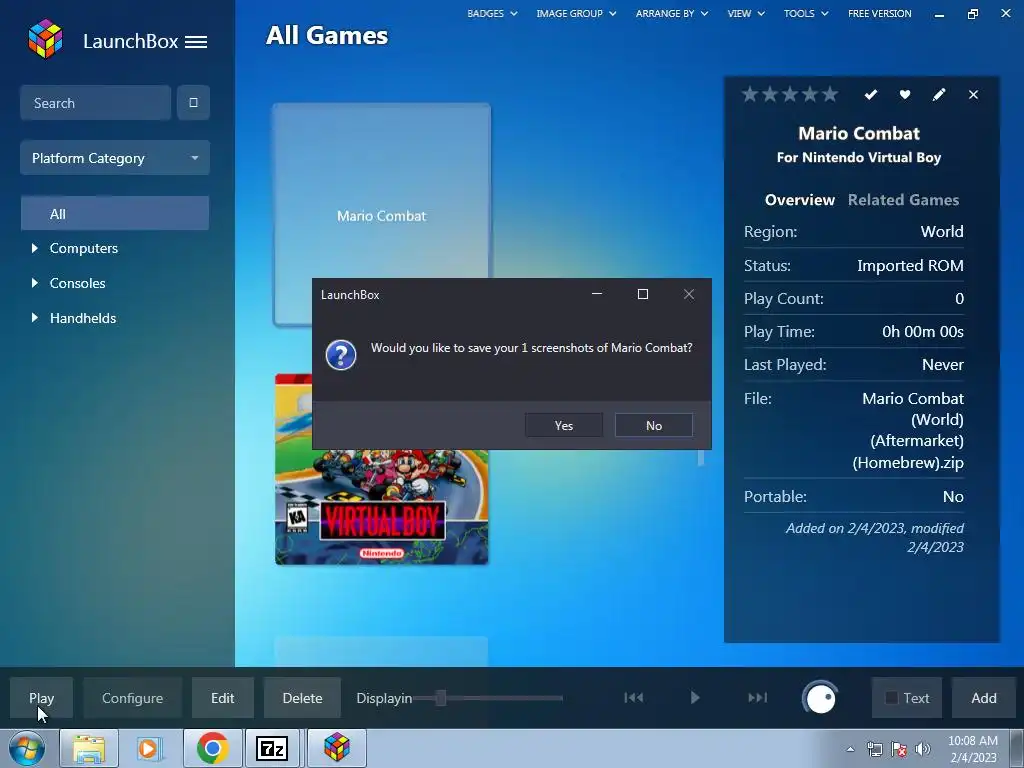The image size is (1024, 768).
Task: Open the BADGES dropdown menu
Action: 492,13
